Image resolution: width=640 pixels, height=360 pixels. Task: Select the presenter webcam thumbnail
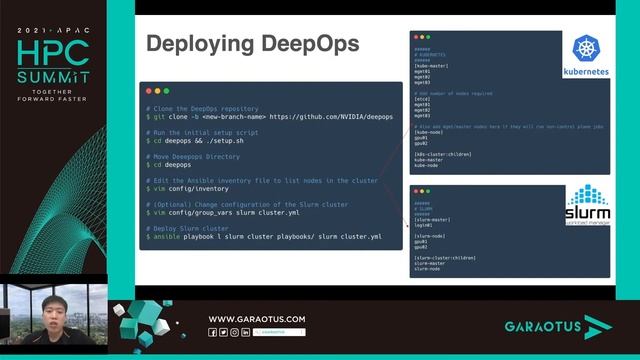53,314
